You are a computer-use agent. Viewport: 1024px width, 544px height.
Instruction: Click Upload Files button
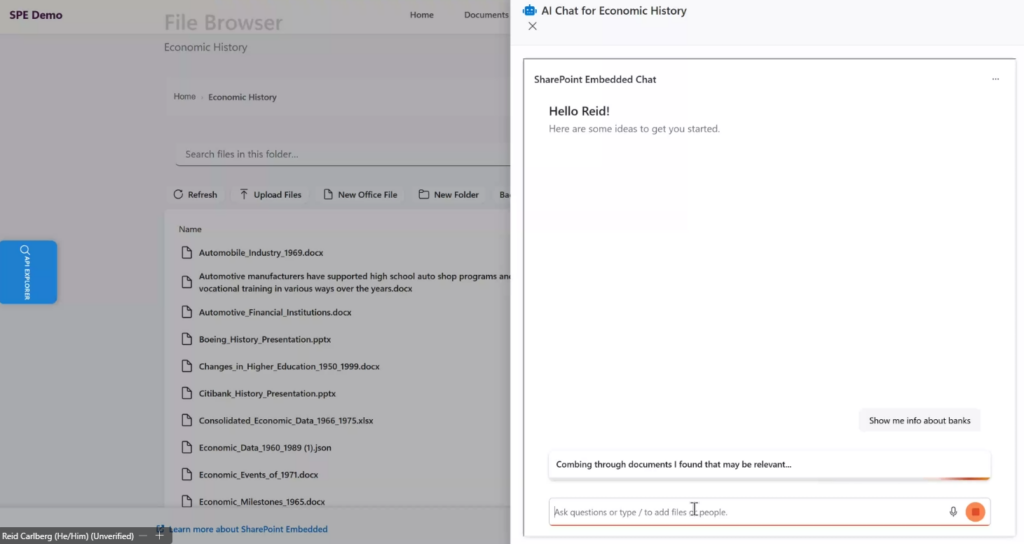pyautogui.click(x=270, y=195)
